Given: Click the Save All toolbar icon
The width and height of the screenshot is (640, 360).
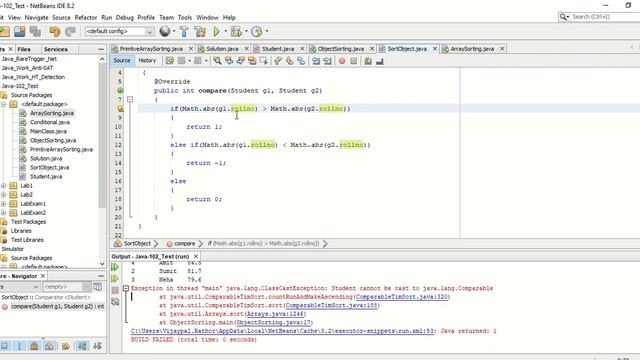Looking at the screenshot, I should click(35, 31).
